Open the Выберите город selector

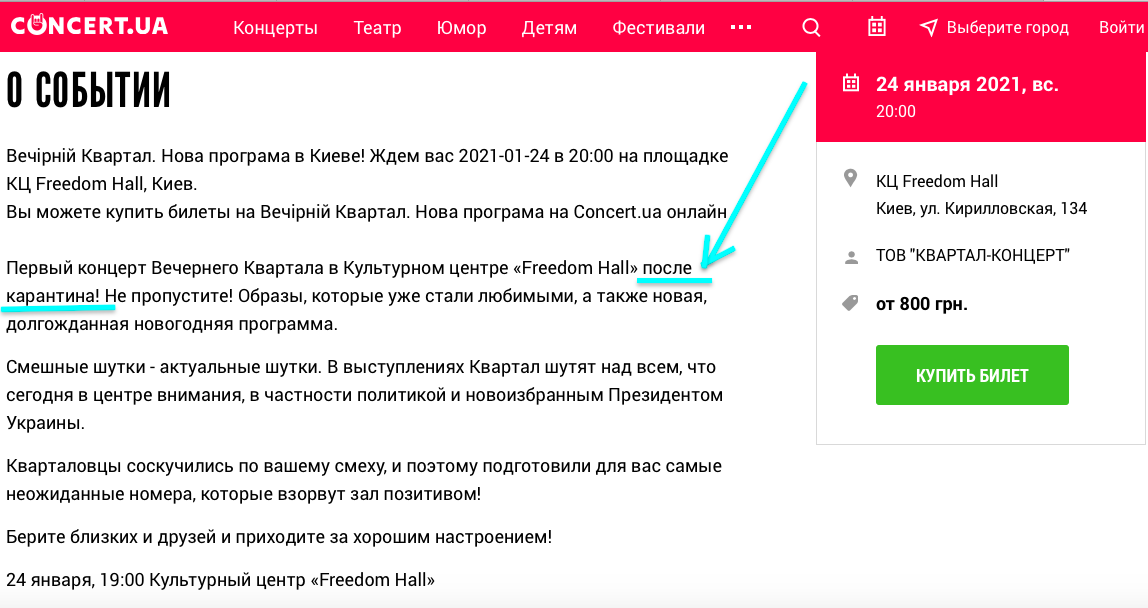pos(1007,27)
